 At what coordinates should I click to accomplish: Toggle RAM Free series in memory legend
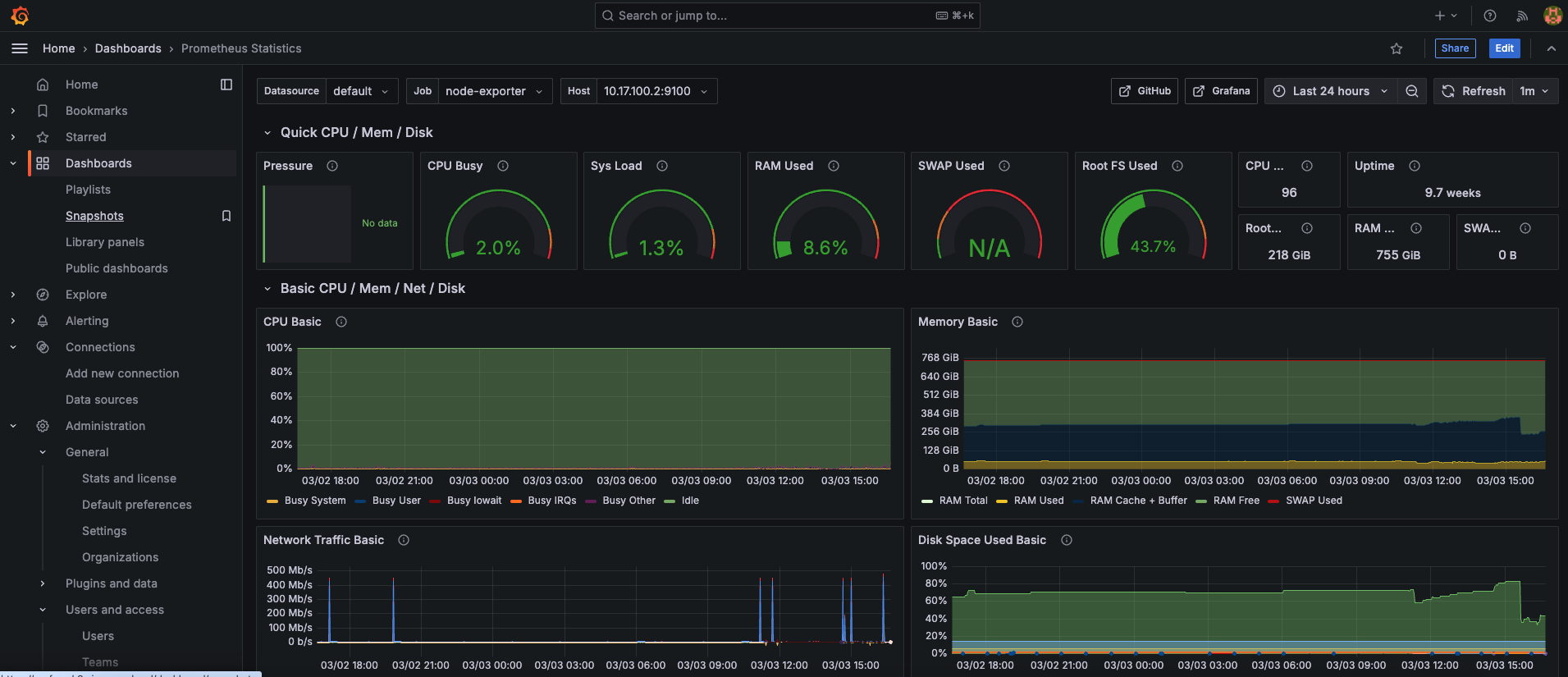point(1236,501)
